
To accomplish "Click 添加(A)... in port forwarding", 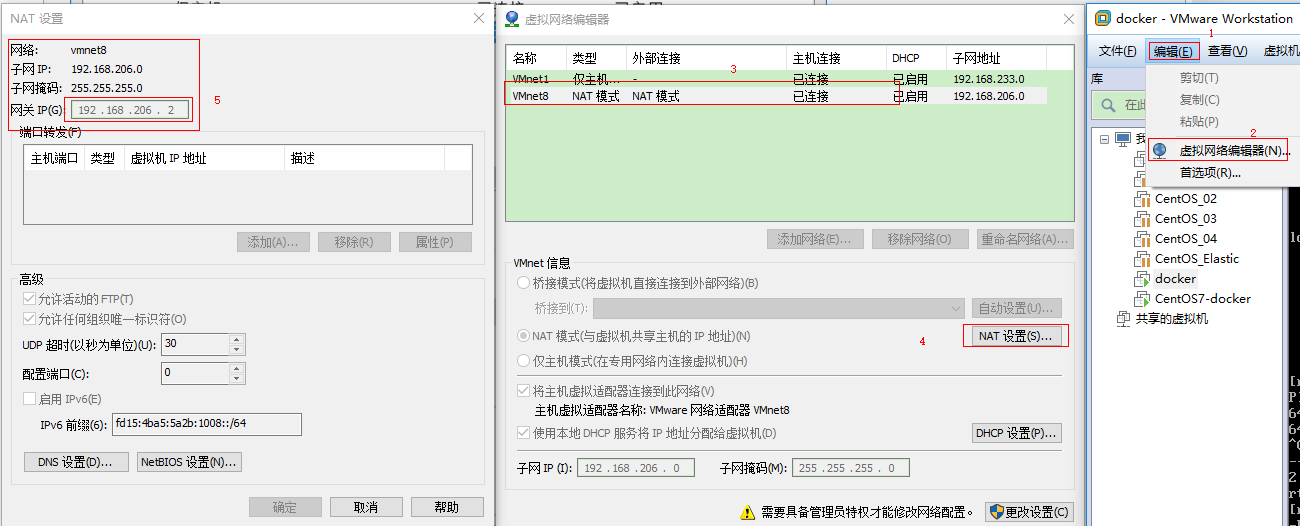I will click(x=273, y=242).
